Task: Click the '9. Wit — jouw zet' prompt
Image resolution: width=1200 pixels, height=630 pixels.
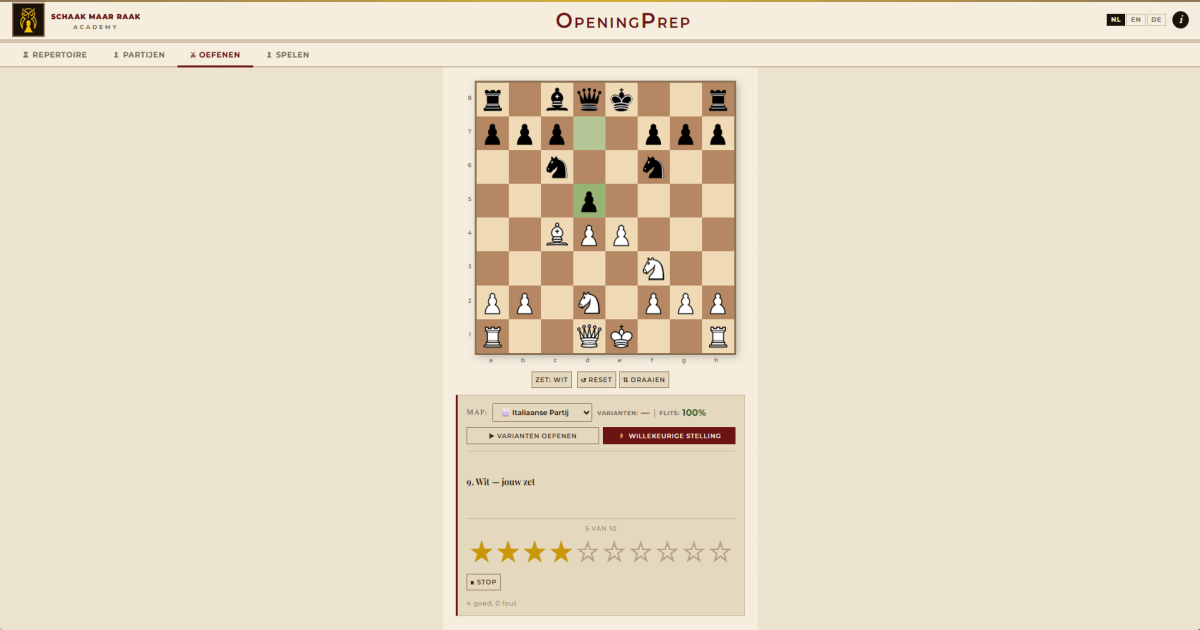Action: 501,482
